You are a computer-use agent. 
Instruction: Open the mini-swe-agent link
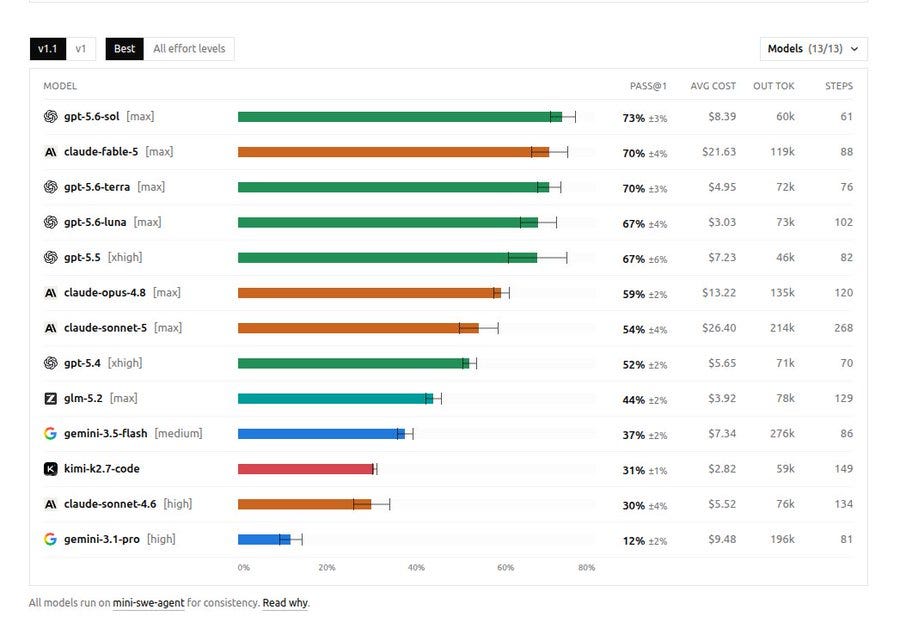pos(149,603)
